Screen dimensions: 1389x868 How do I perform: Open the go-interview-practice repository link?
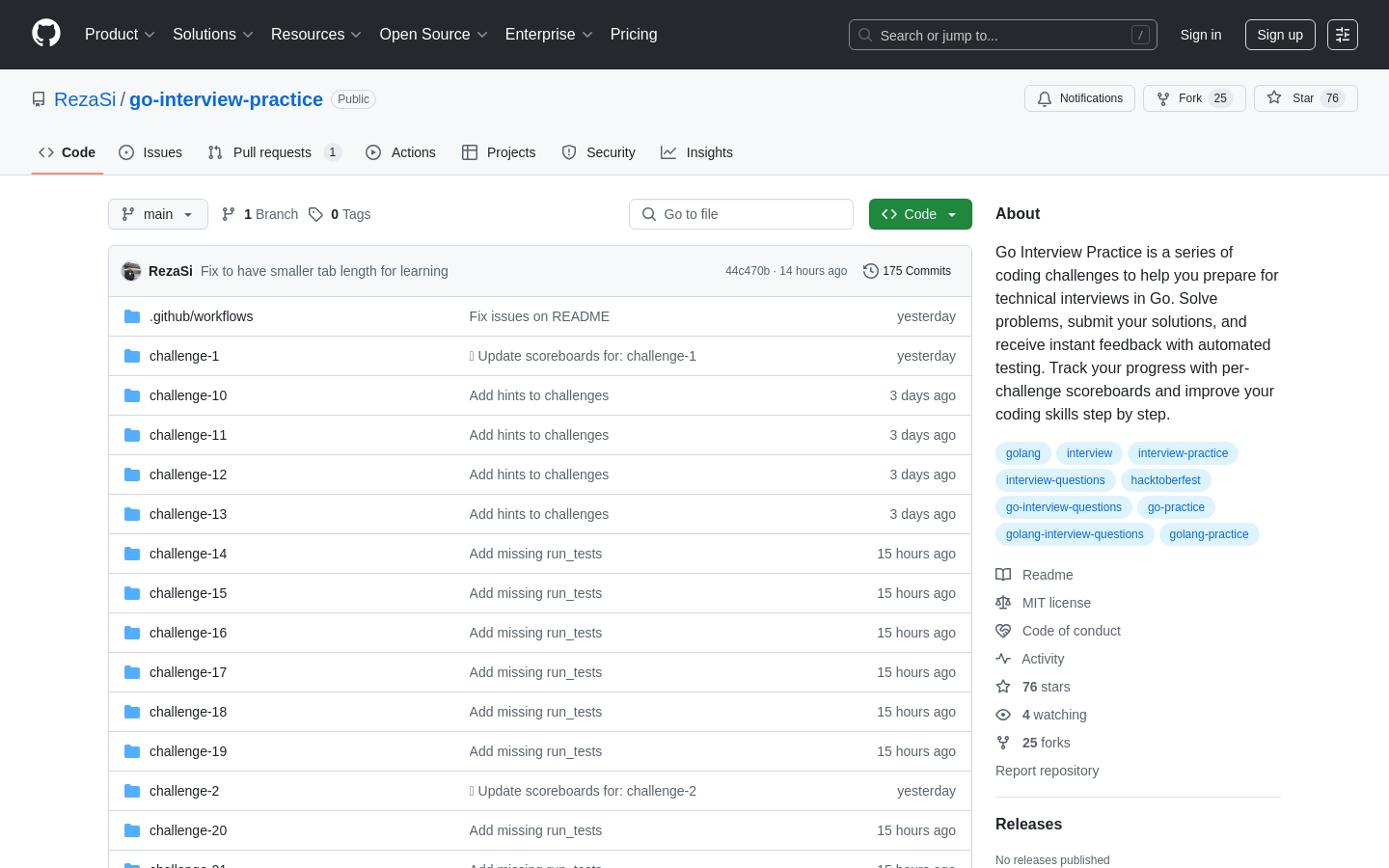tap(226, 99)
